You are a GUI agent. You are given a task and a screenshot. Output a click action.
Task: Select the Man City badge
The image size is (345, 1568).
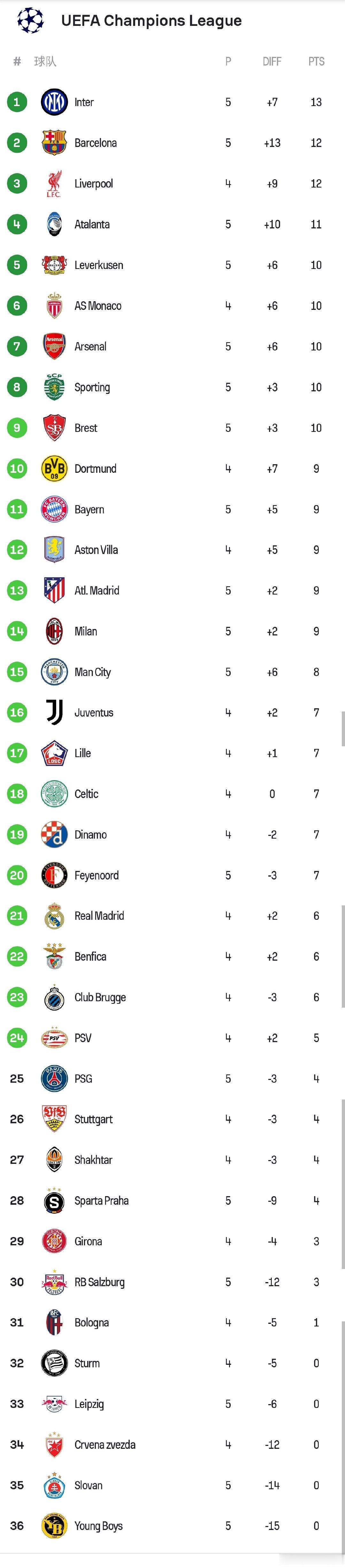point(54,672)
